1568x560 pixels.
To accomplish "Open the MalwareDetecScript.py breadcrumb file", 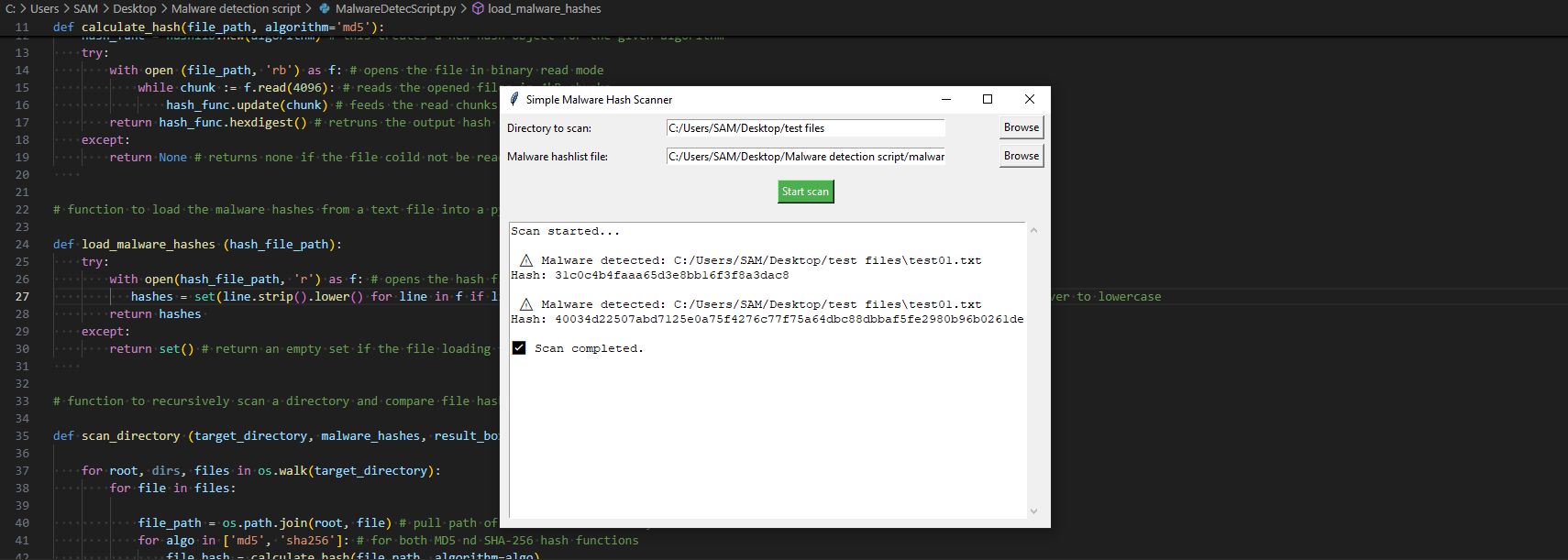I will tap(395, 8).
